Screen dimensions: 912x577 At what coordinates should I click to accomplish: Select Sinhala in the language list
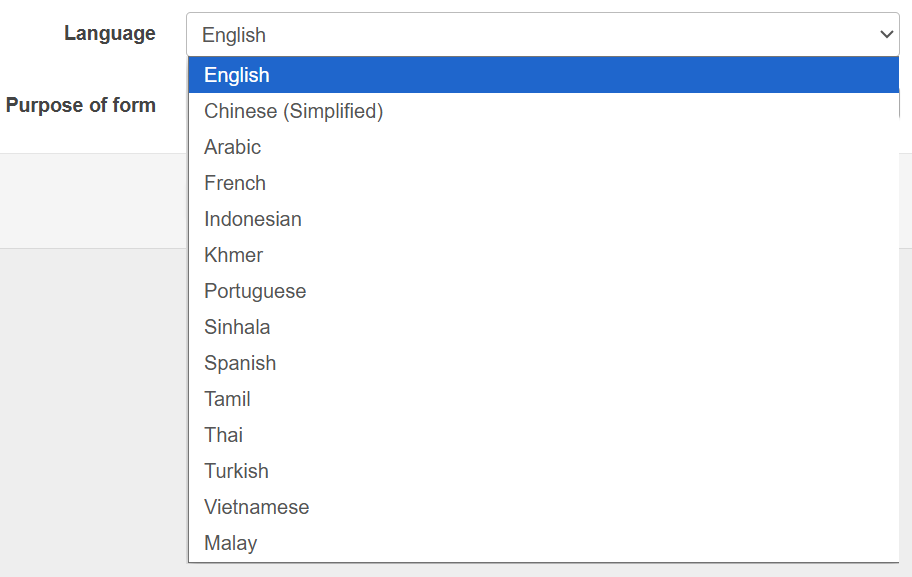tap(237, 327)
